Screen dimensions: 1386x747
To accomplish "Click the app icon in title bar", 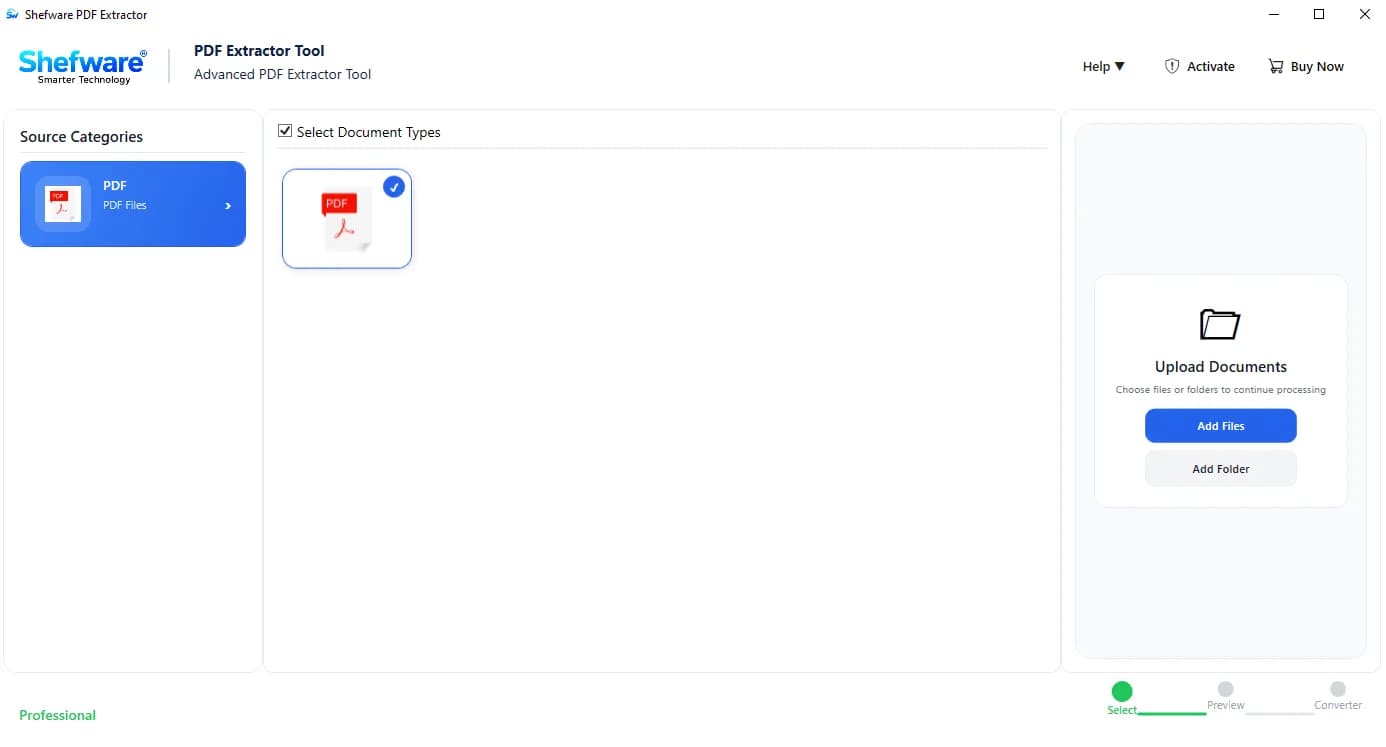I will pyautogui.click(x=13, y=14).
